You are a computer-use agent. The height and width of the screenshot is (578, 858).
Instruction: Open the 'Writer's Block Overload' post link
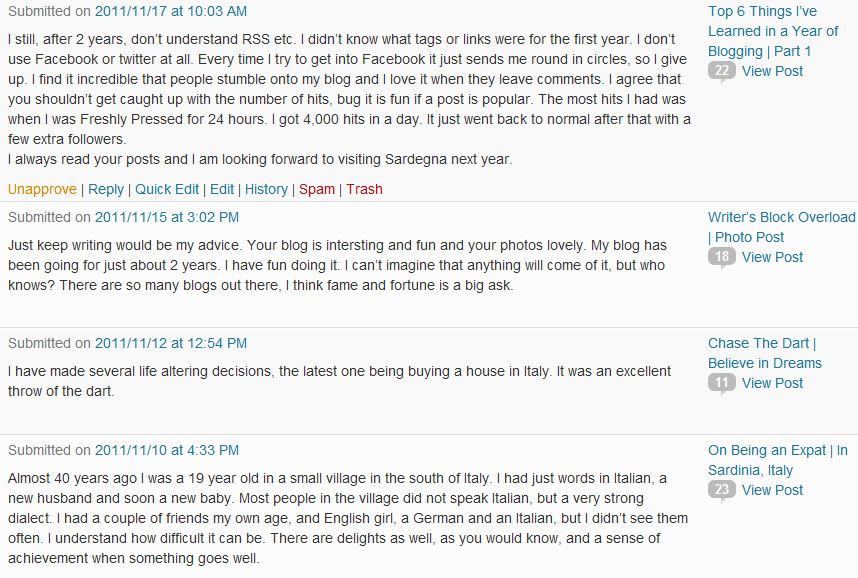coord(781,217)
